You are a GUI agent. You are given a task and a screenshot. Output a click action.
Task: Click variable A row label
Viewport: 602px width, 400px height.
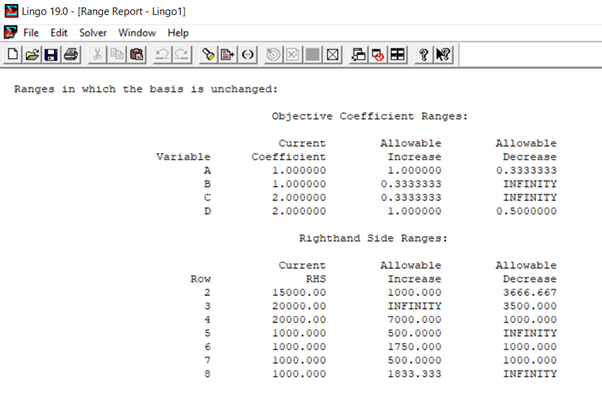(x=207, y=170)
